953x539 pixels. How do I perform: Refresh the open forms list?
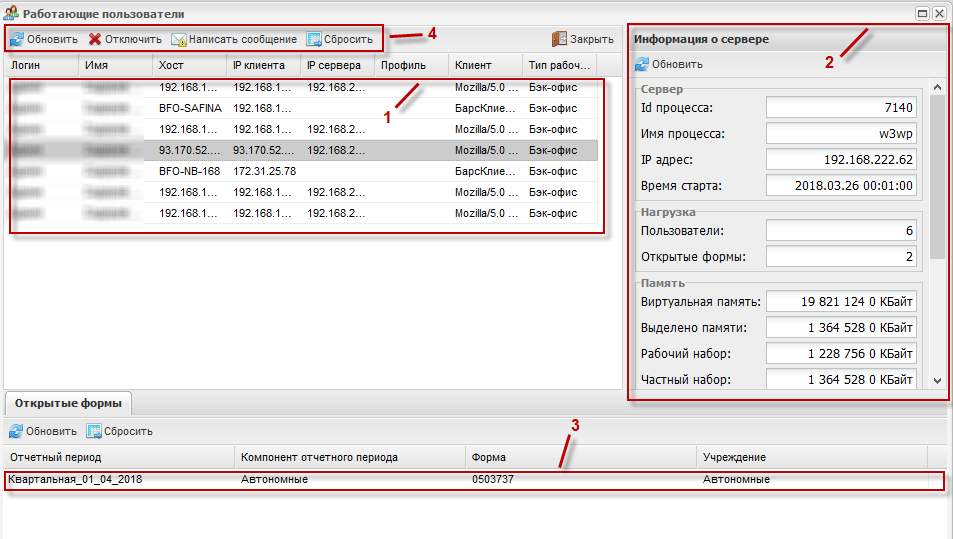pyautogui.click(x=17, y=431)
